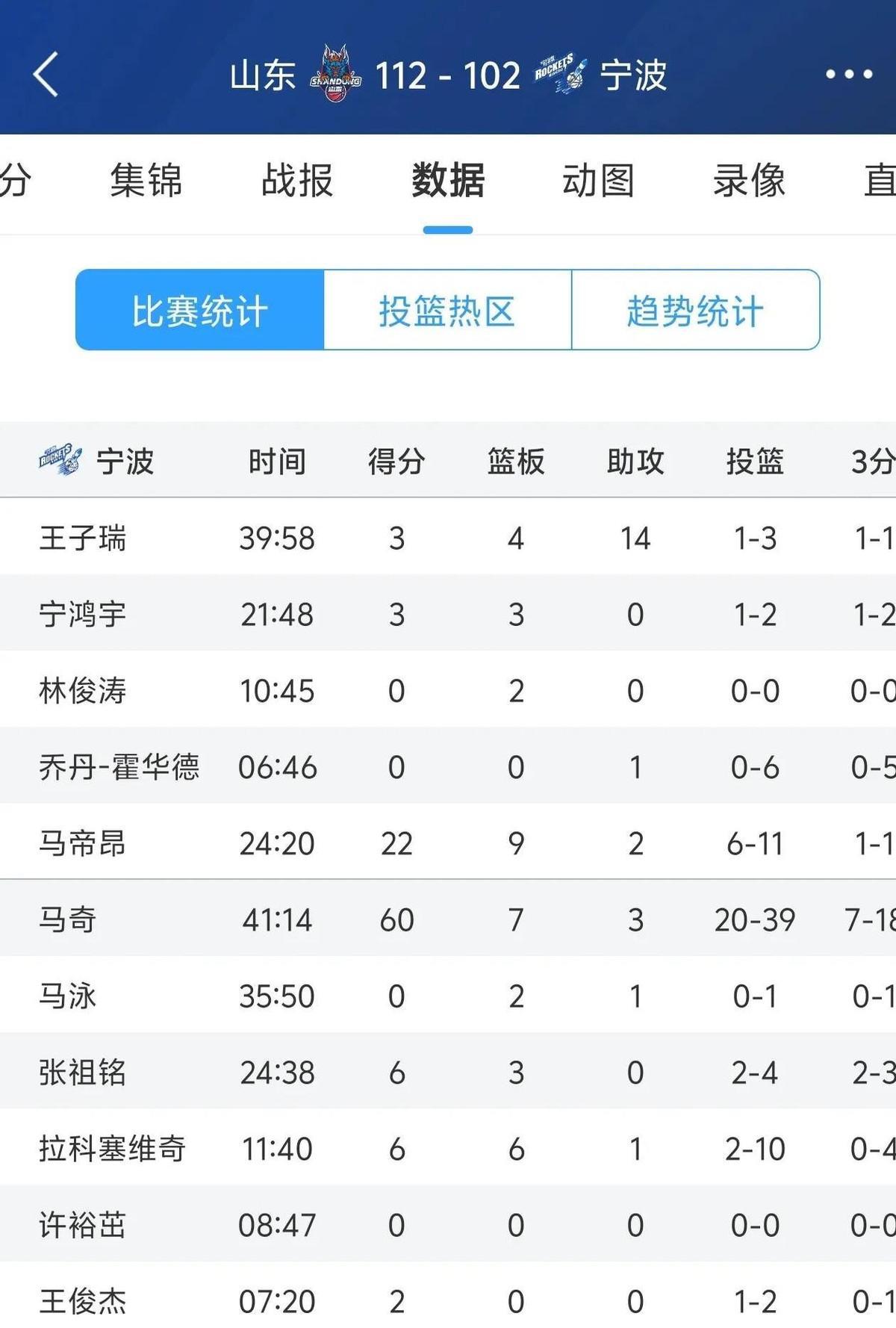Open the 动图 tab

[598, 181]
